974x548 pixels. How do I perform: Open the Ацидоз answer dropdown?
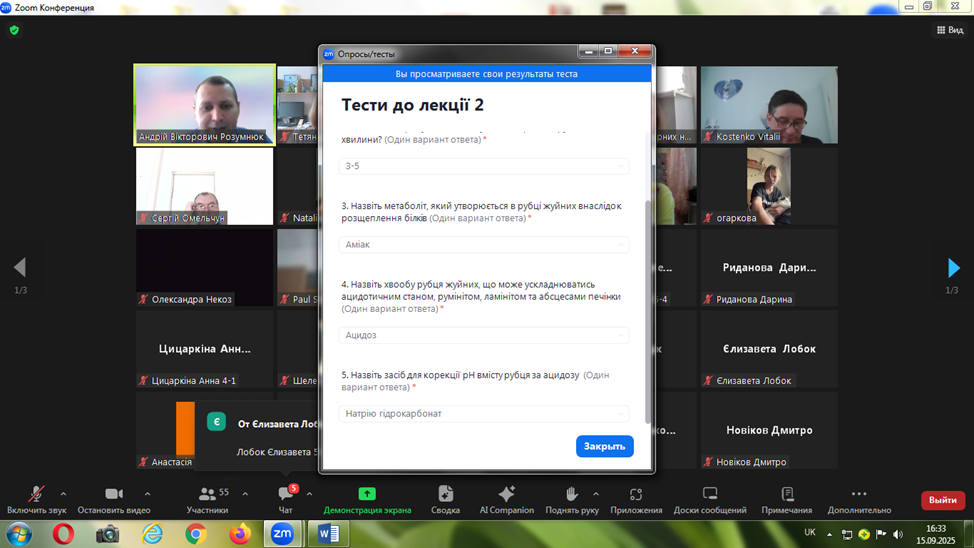click(x=484, y=335)
